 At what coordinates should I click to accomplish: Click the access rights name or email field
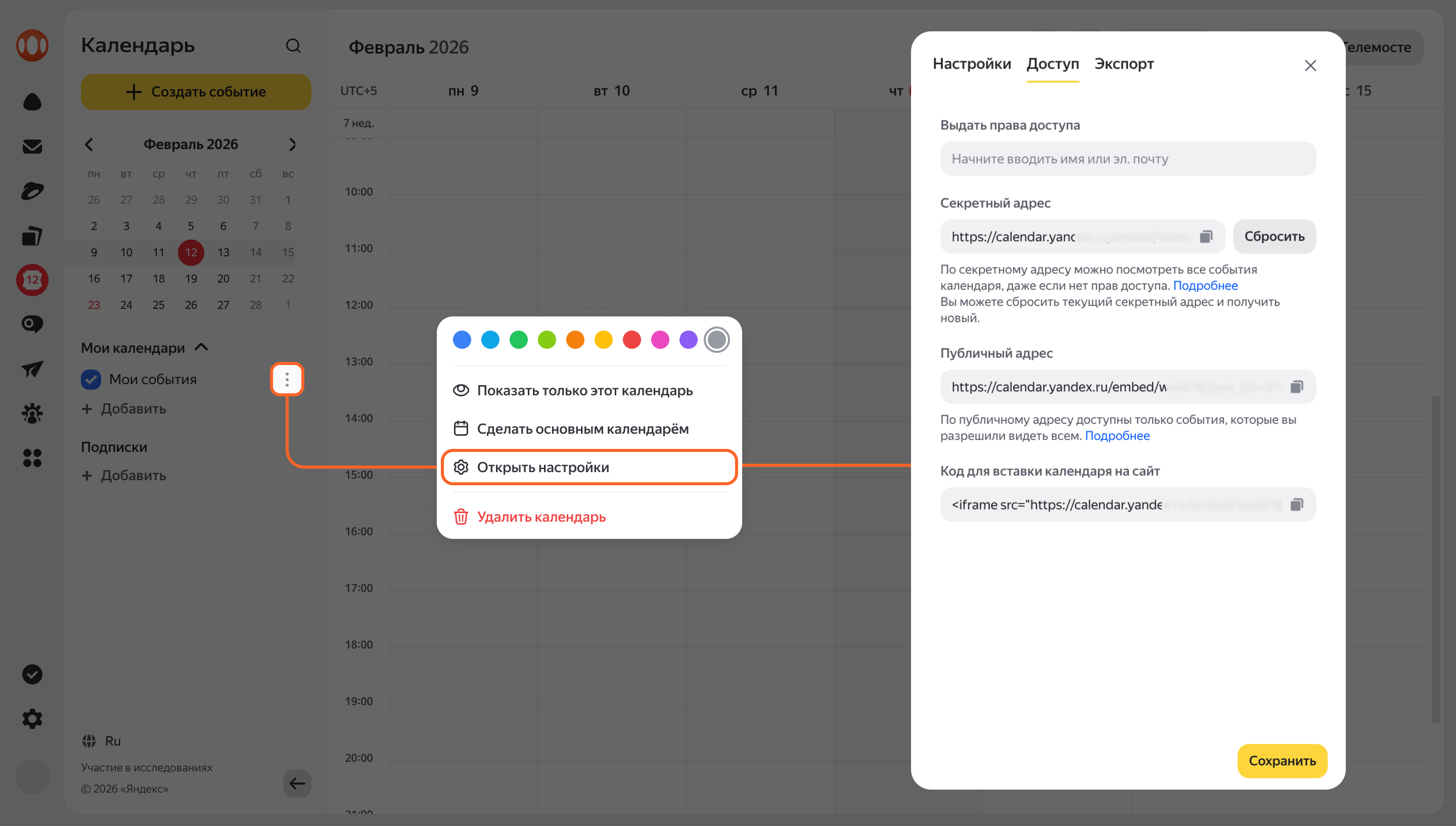(x=1127, y=159)
